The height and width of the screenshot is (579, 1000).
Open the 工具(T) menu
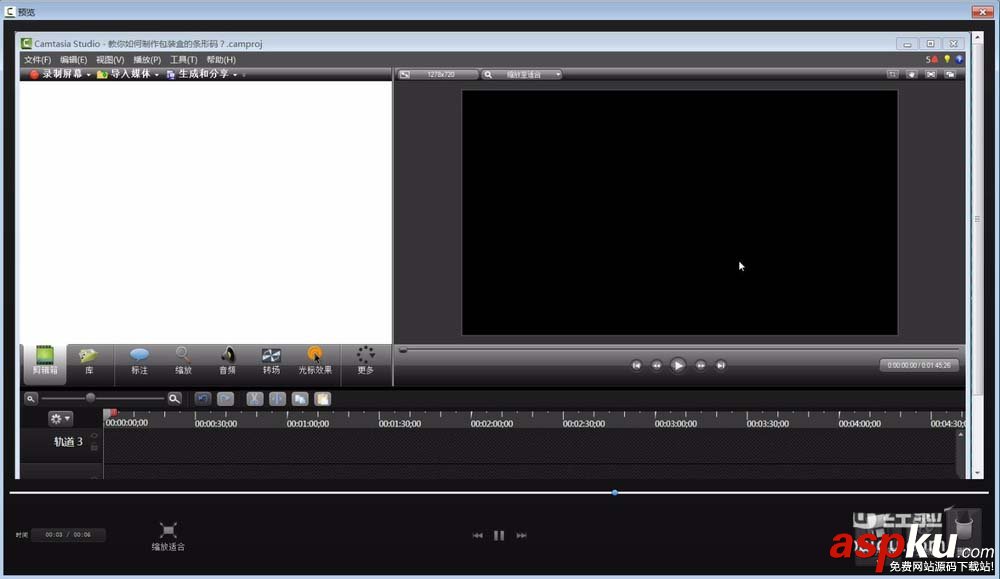183,60
